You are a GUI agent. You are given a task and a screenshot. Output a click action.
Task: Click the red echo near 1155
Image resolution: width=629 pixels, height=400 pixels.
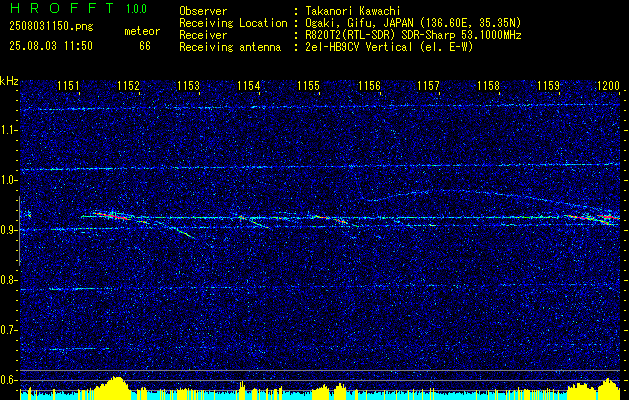(331, 219)
